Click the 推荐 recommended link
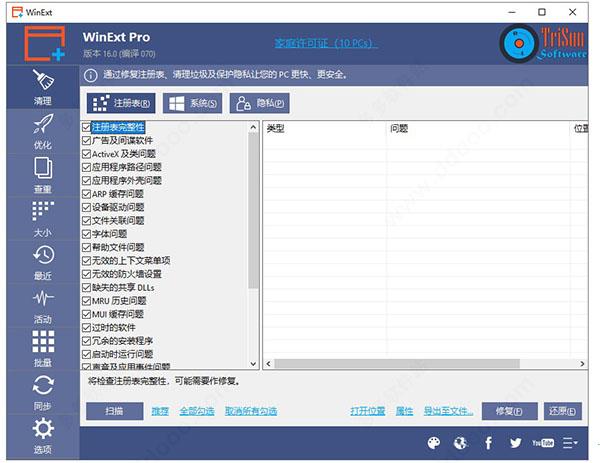This screenshot has width=600, height=463. (160, 411)
